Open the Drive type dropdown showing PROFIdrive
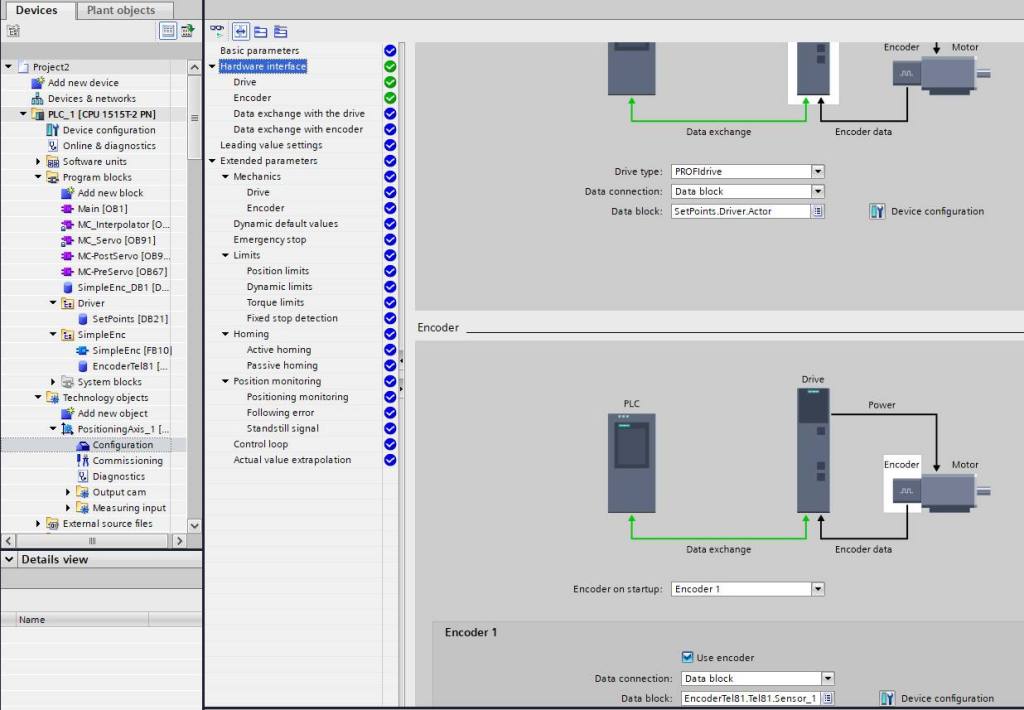This screenshot has height=710, width=1024. tap(817, 171)
